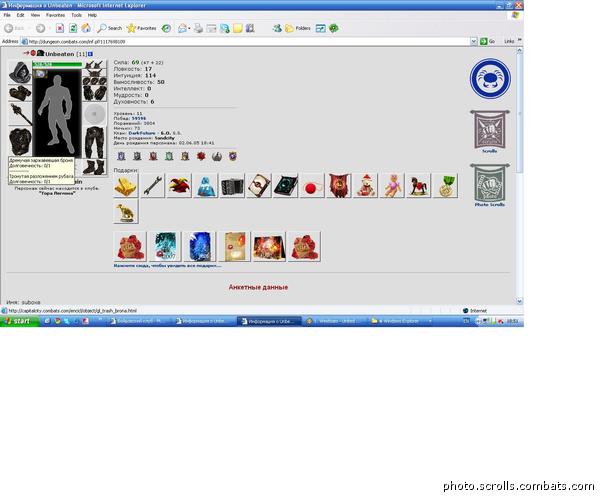Open the Scrolls banner link
This screenshot has width=600, height=496.
coord(490,132)
